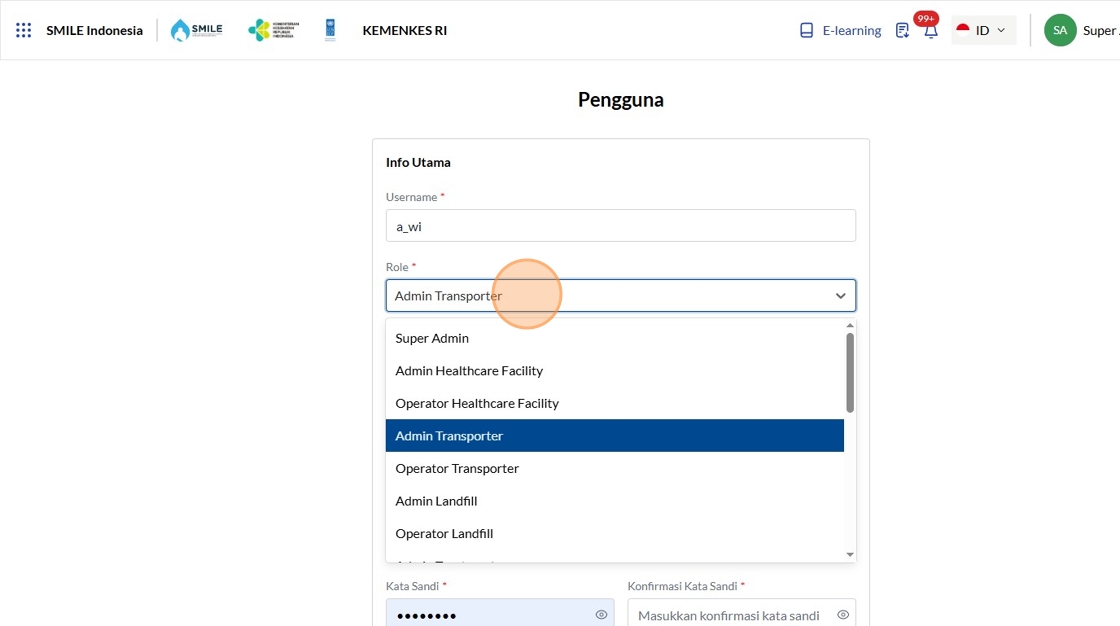Image resolution: width=1120 pixels, height=626 pixels.
Task: Collapse the Role dropdown using its chevron
Action: (x=840, y=296)
